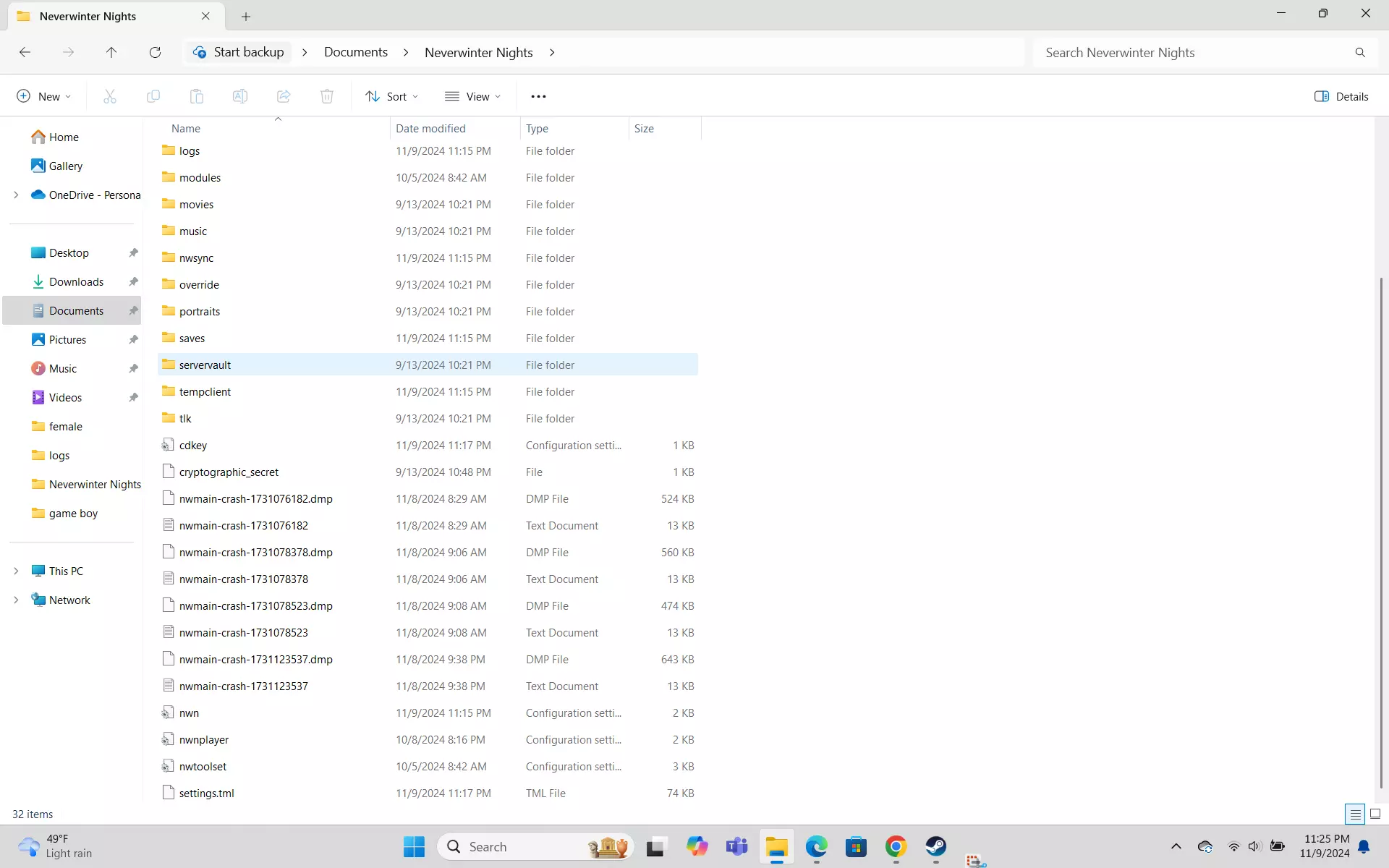Click the Refresh icon in navigation bar
The height and width of the screenshot is (868, 1389).
click(x=155, y=52)
